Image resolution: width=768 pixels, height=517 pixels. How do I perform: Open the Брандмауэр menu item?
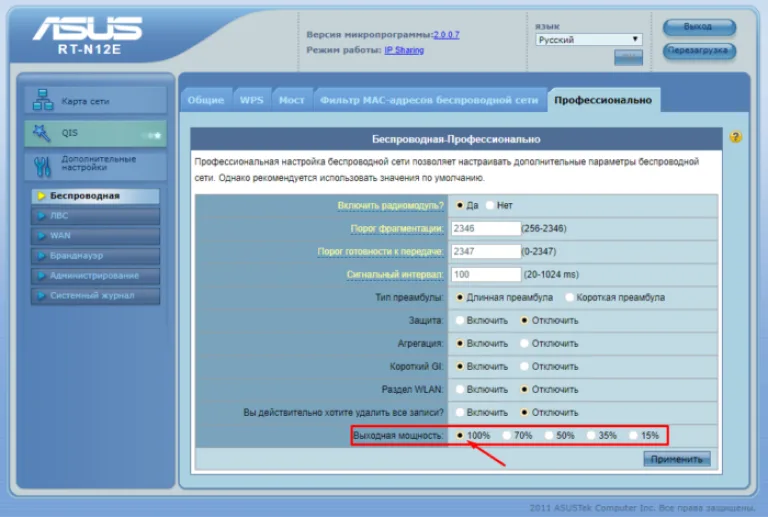coord(96,256)
